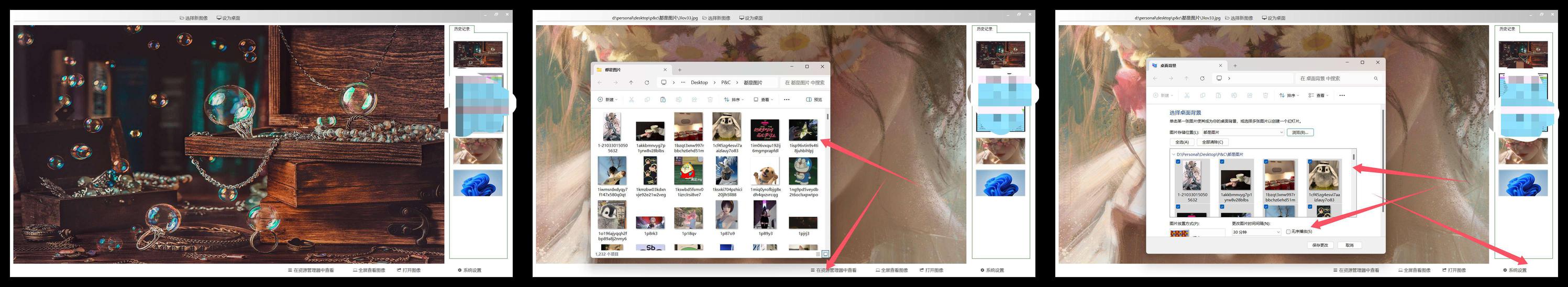Click the 浏览 browse button

tap(1299, 132)
